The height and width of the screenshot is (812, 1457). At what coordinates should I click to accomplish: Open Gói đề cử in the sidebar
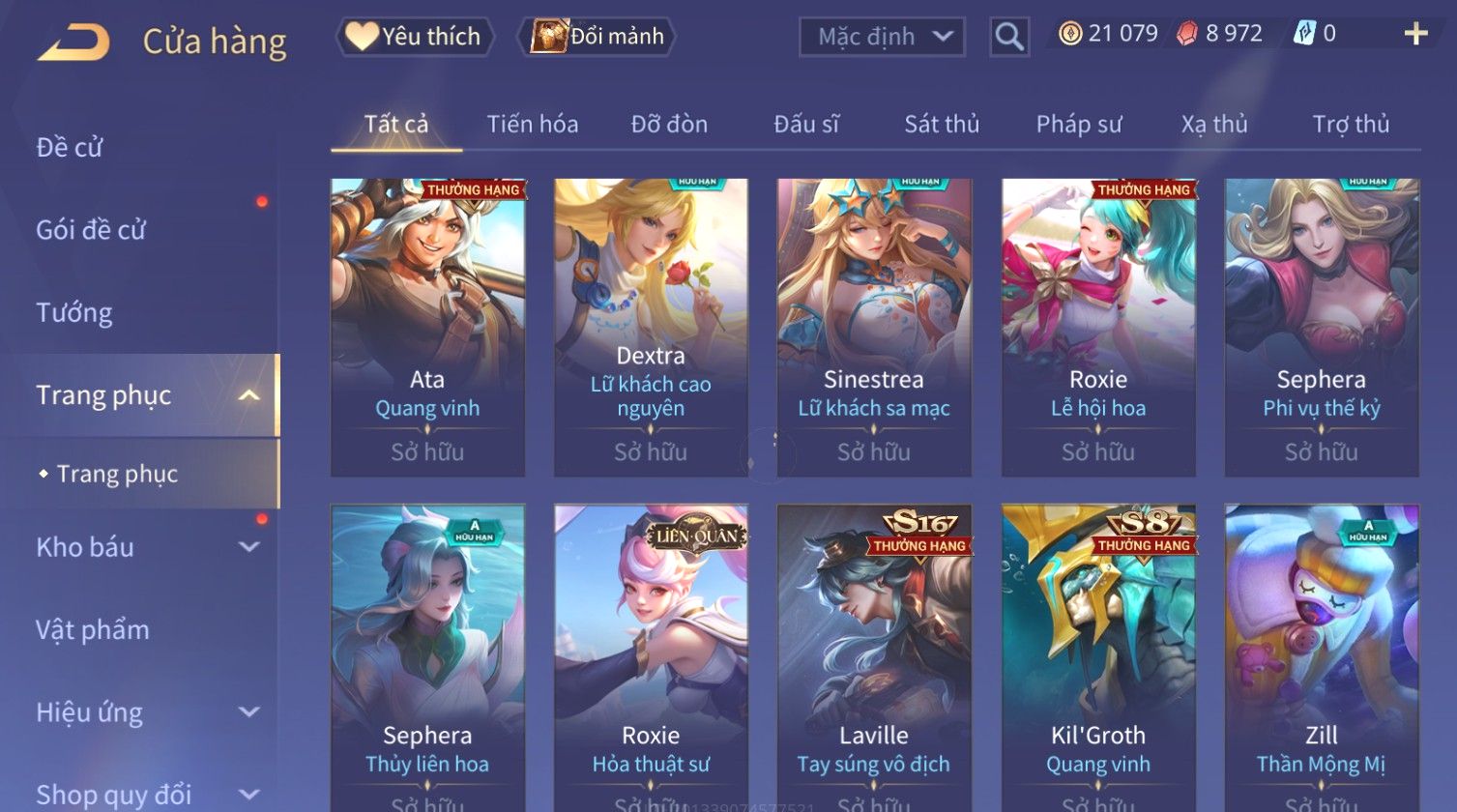pyautogui.click(x=91, y=230)
